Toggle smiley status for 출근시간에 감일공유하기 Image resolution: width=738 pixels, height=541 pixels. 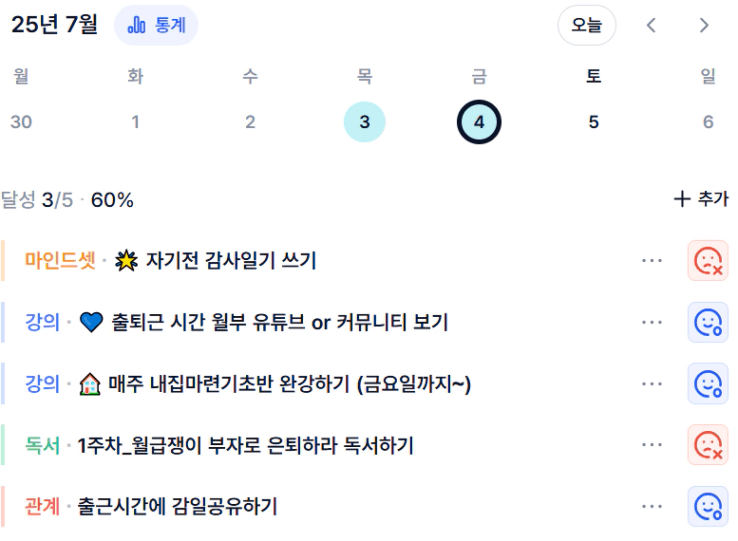[708, 507]
